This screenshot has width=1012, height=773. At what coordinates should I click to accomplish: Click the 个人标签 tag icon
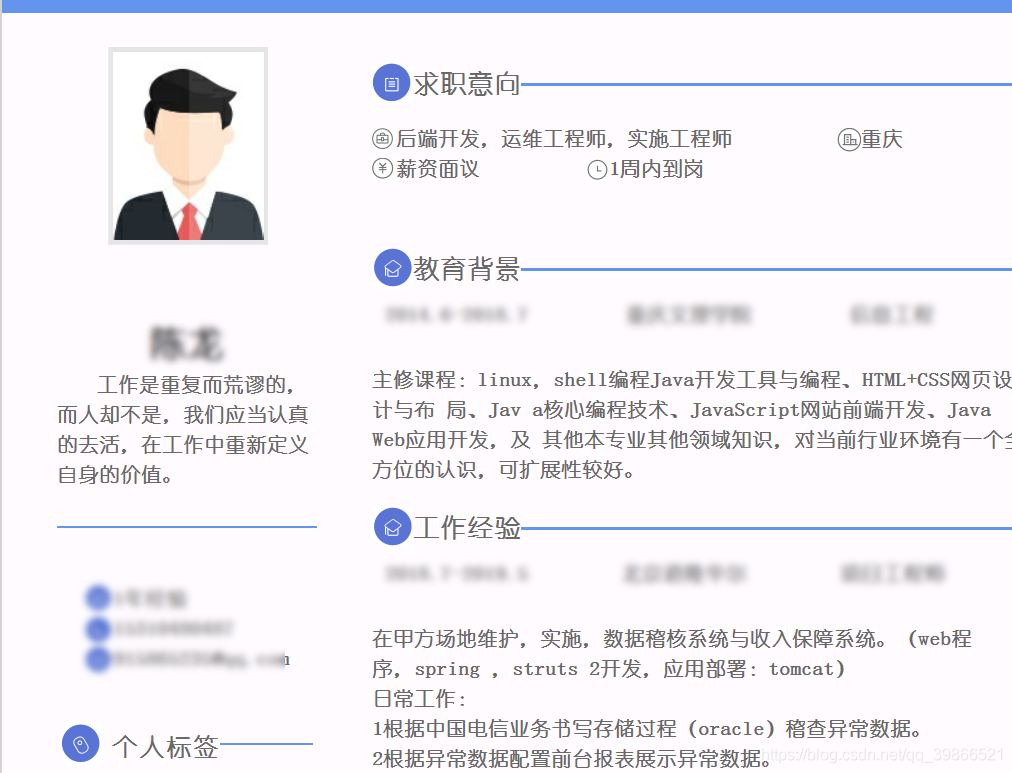[x=81, y=743]
